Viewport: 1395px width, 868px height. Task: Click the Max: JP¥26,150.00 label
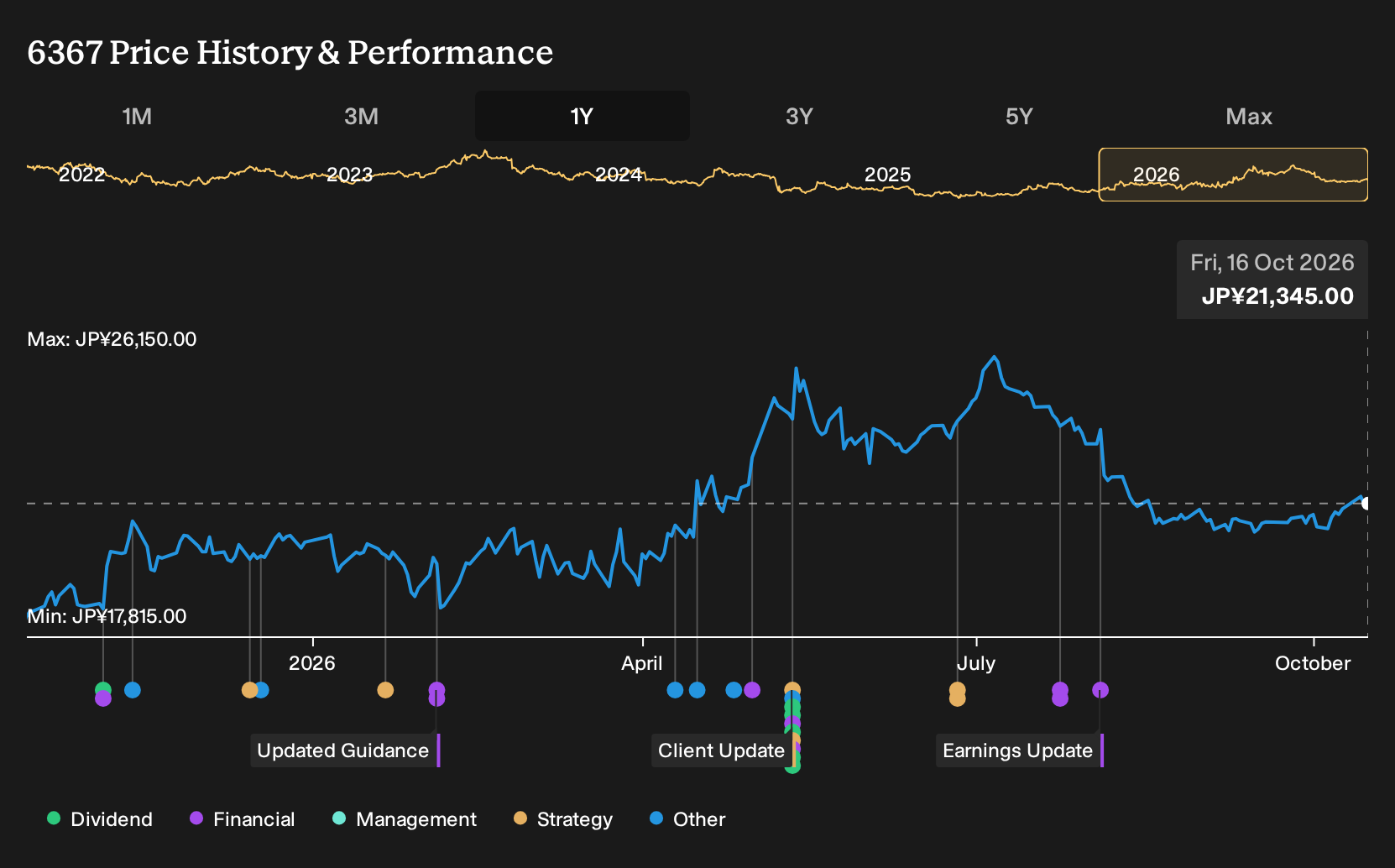pyautogui.click(x=112, y=339)
